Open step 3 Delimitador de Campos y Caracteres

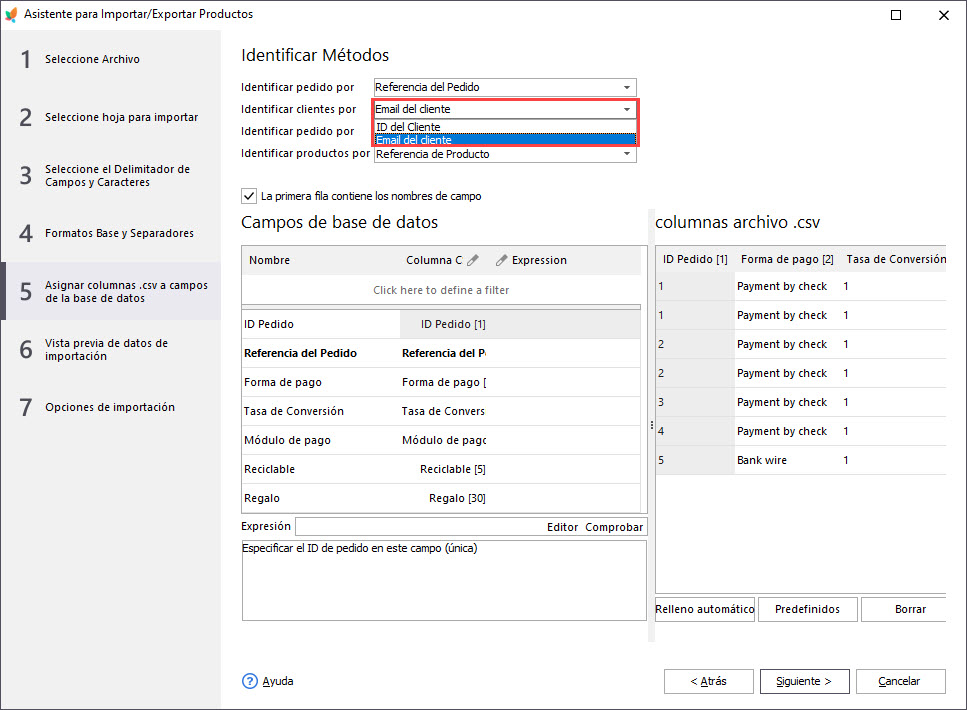pyautogui.click(x=111, y=176)
